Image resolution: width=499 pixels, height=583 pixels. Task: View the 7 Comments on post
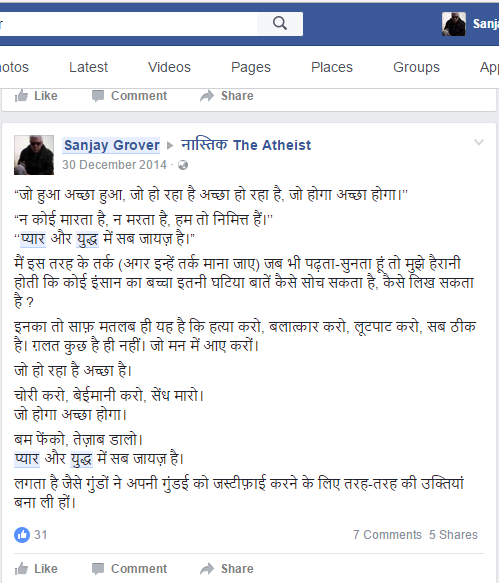click(x=387, y=535)
